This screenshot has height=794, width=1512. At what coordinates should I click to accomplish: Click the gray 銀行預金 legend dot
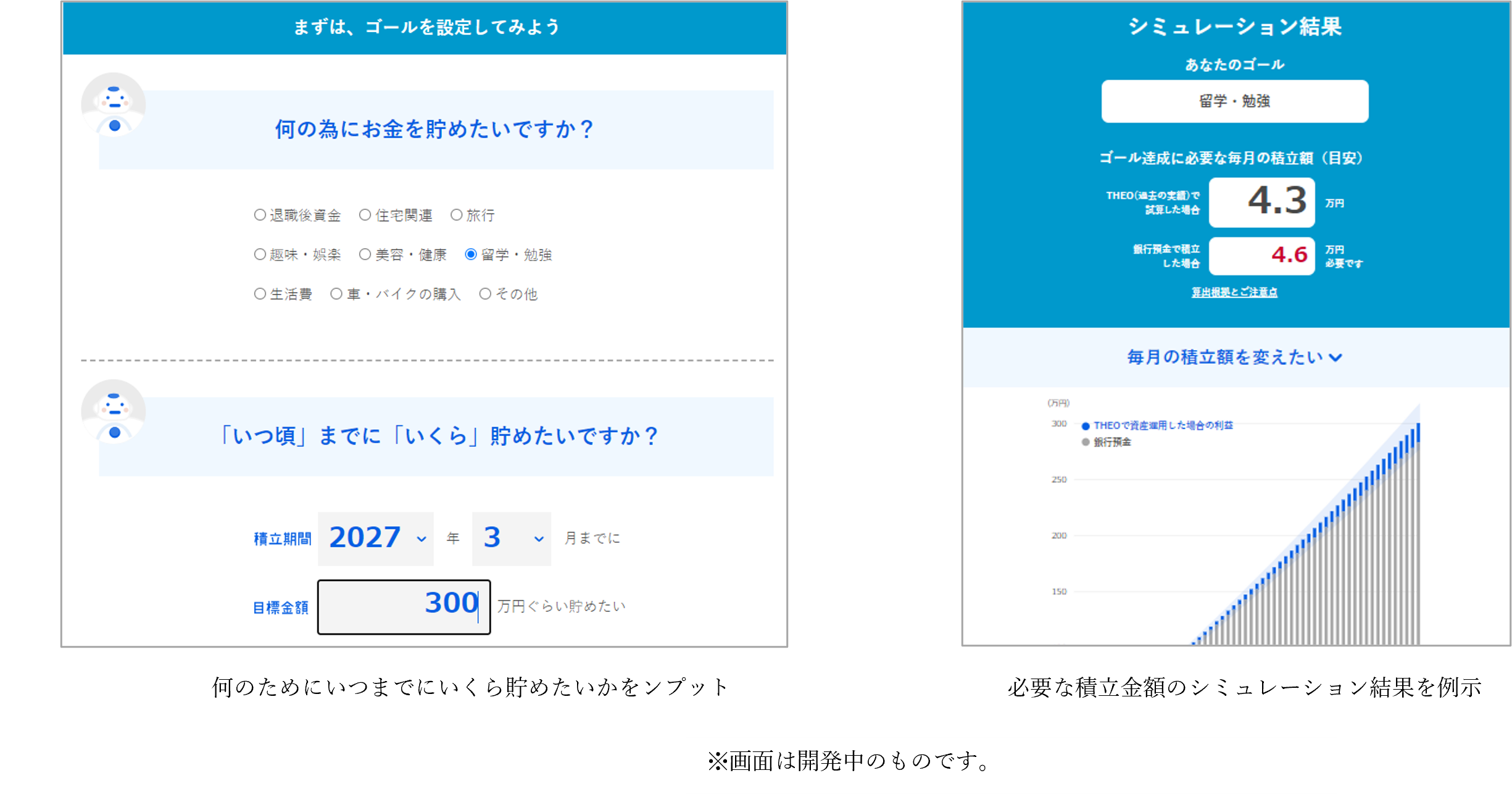coord(1086,442)
